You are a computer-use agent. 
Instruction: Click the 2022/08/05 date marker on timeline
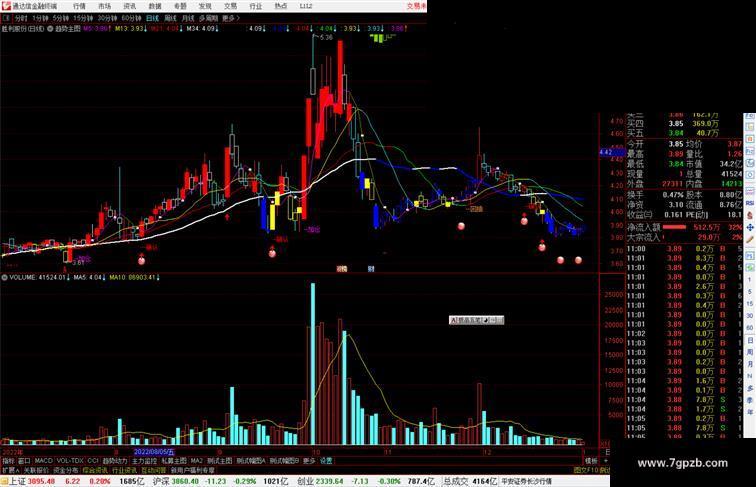[154, 452]
